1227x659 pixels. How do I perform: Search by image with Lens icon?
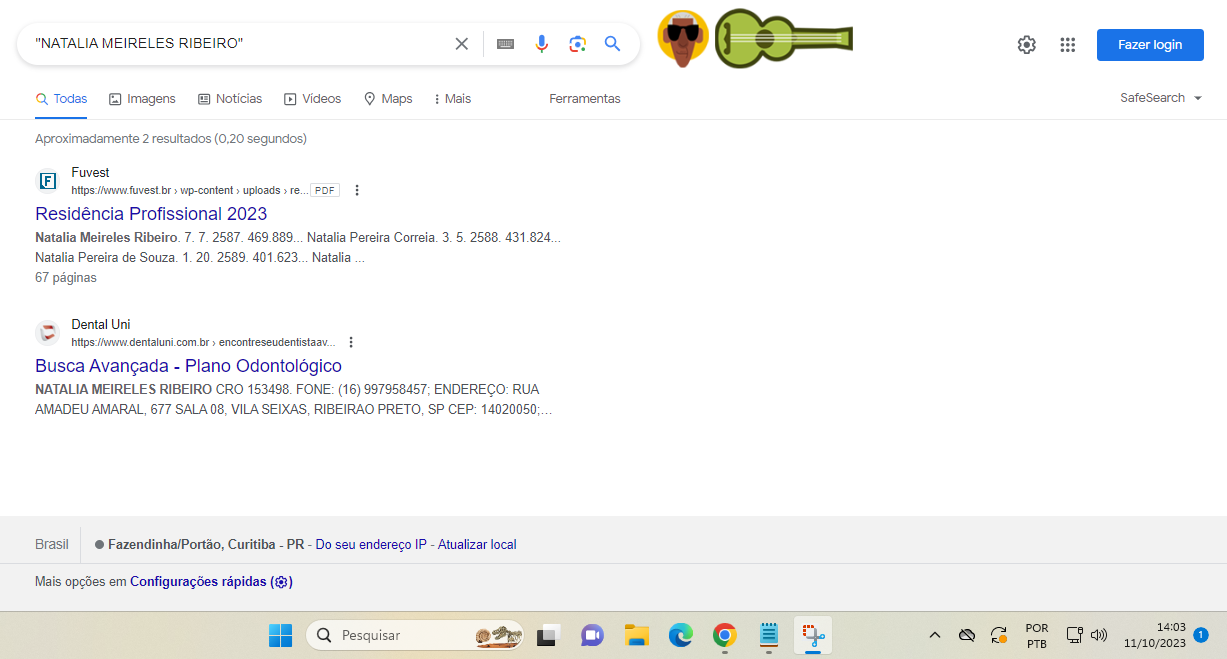pyautogui.click(x=577, y=44)
